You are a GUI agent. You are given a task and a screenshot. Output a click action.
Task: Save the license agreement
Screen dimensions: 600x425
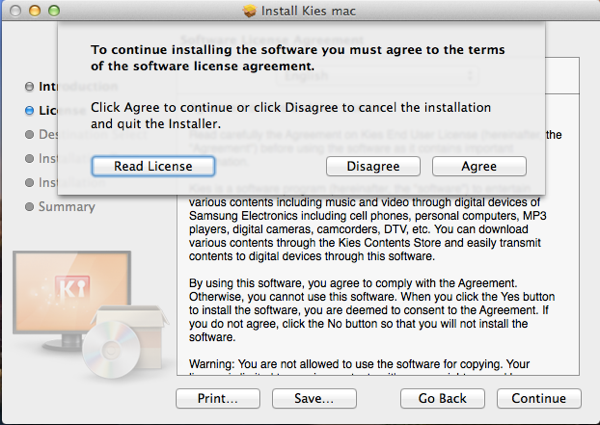[314, 398]
